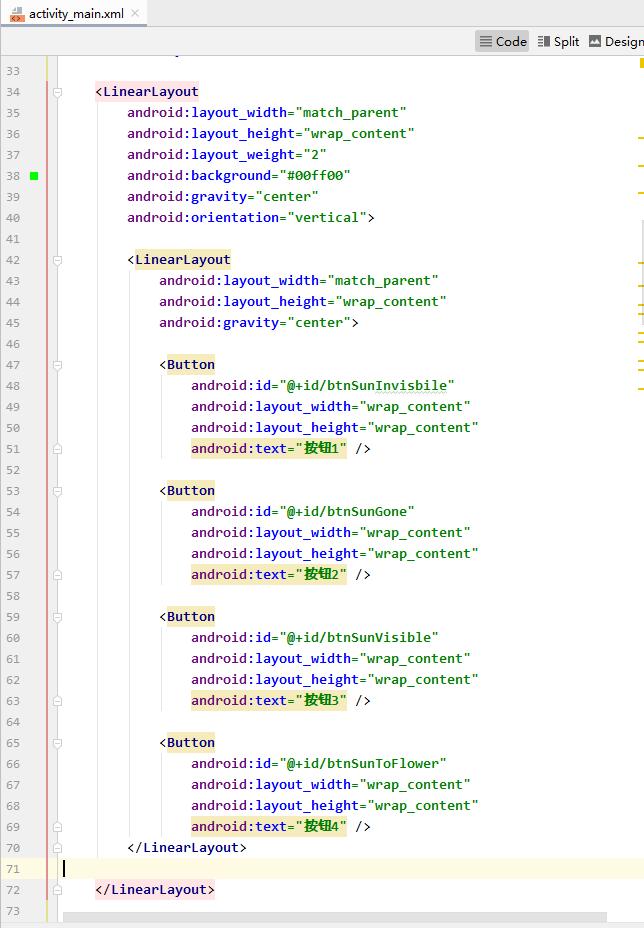Click the <Button tag on line 65
644x928 pixels.
187,743
